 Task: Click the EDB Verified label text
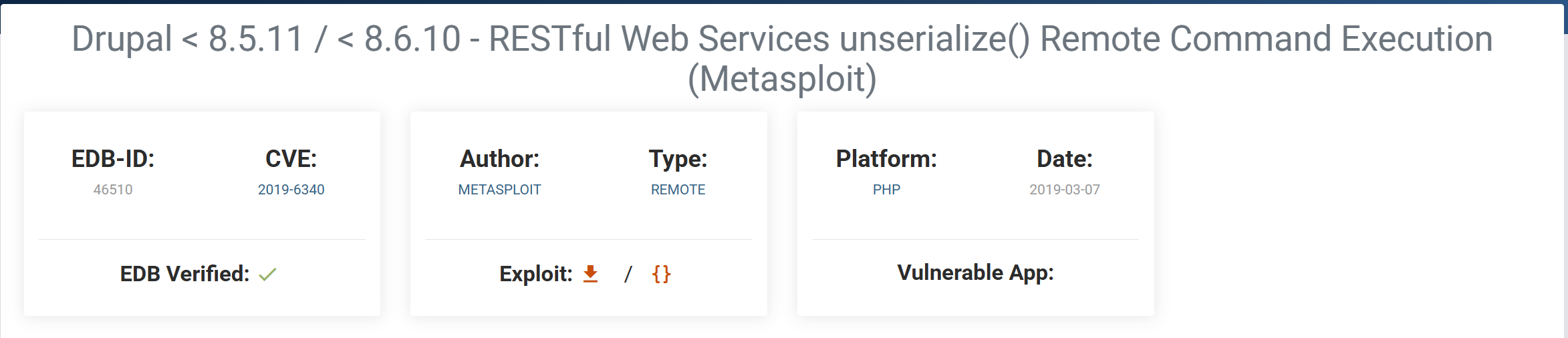pos(184,274)
